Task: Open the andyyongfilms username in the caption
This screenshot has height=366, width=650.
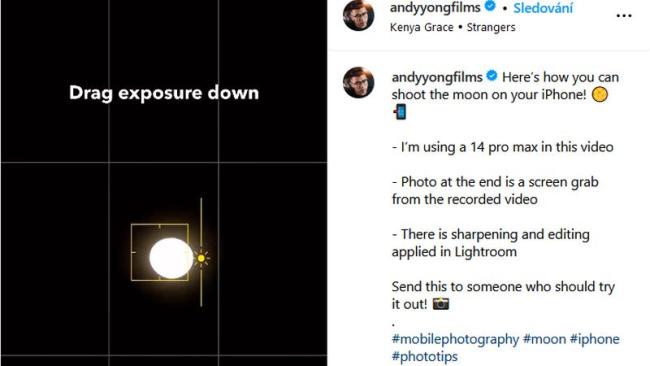Action: [x=437, y=77]
